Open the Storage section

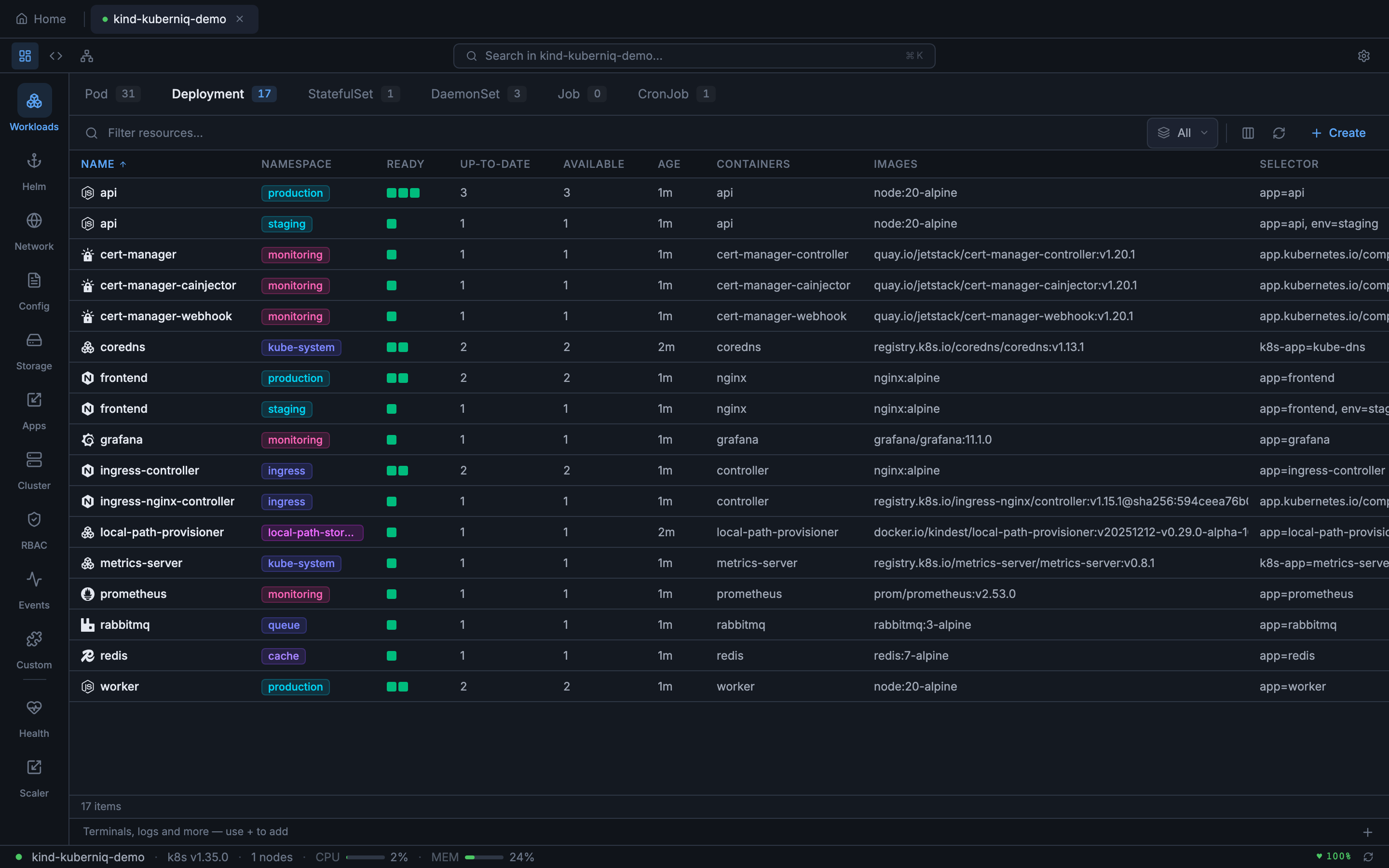(34, 349)
